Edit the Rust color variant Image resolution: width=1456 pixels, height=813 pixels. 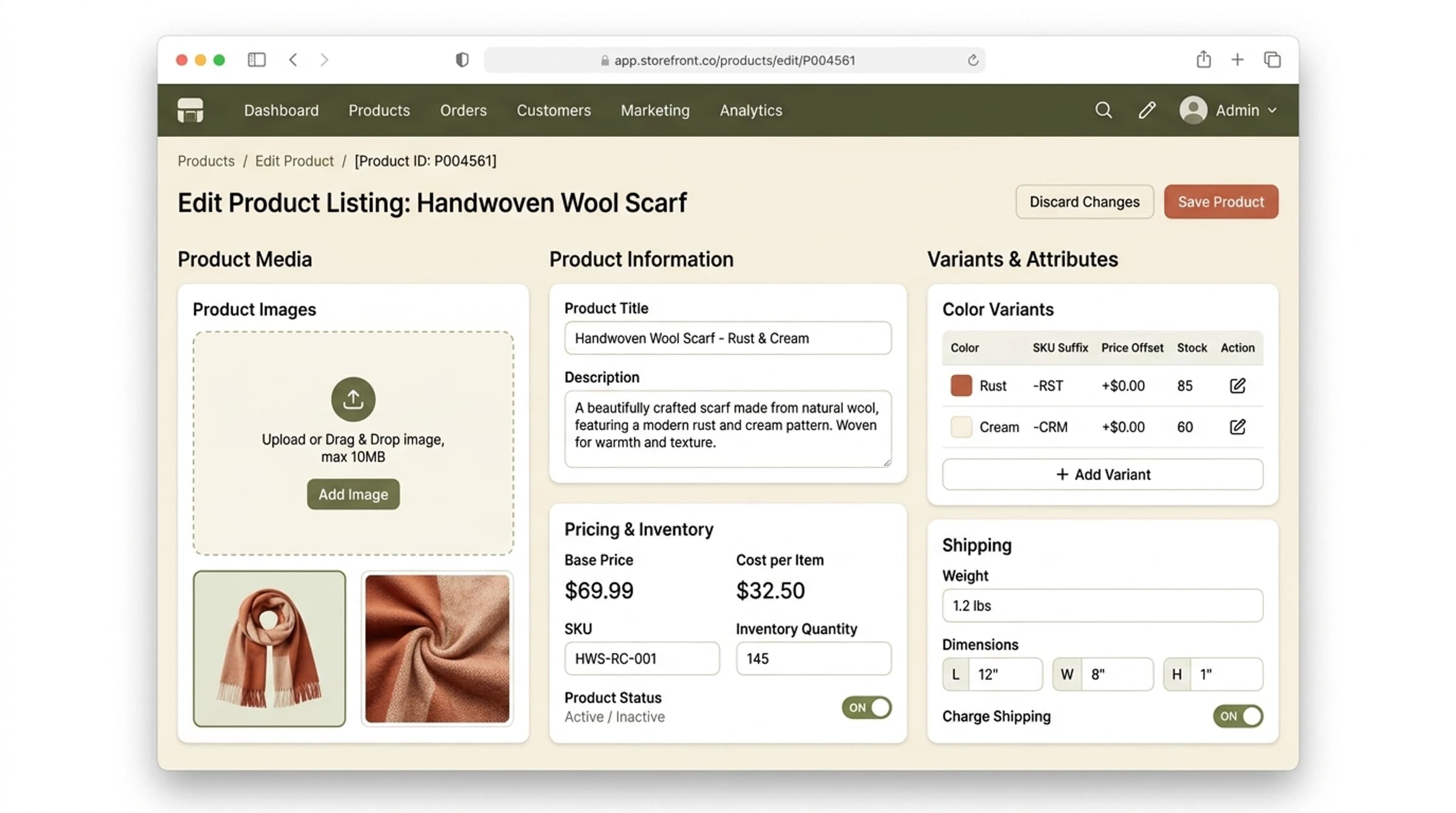(x=1238, y=386)
